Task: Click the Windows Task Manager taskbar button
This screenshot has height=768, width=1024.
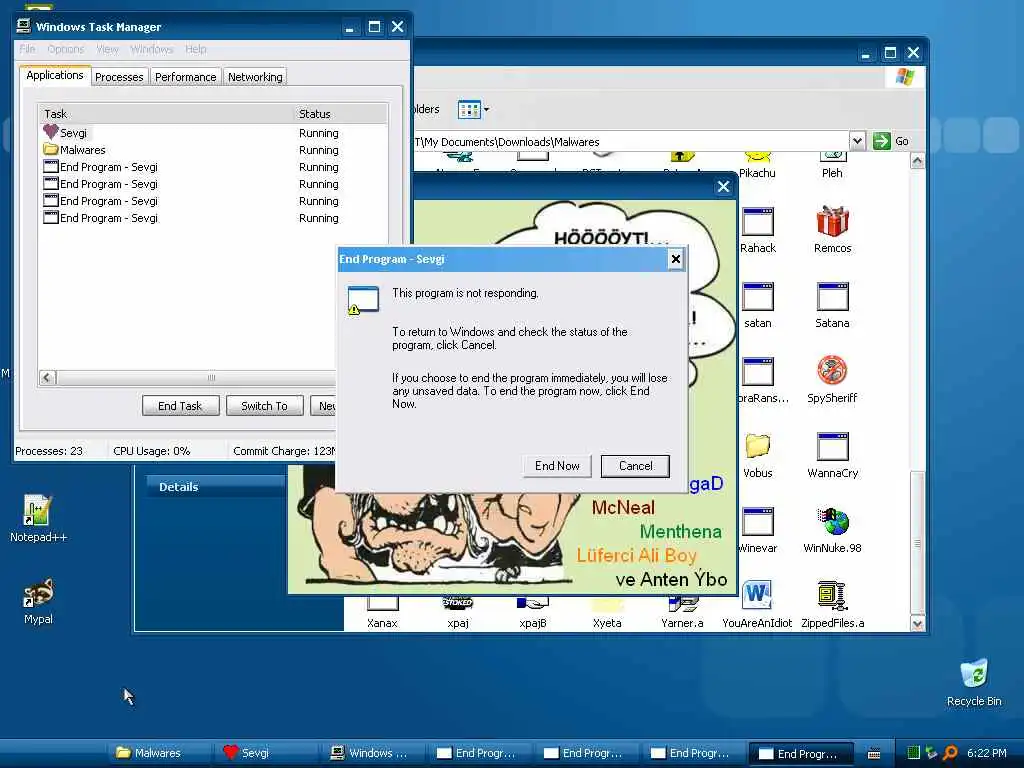Action: tap(372, 753)
